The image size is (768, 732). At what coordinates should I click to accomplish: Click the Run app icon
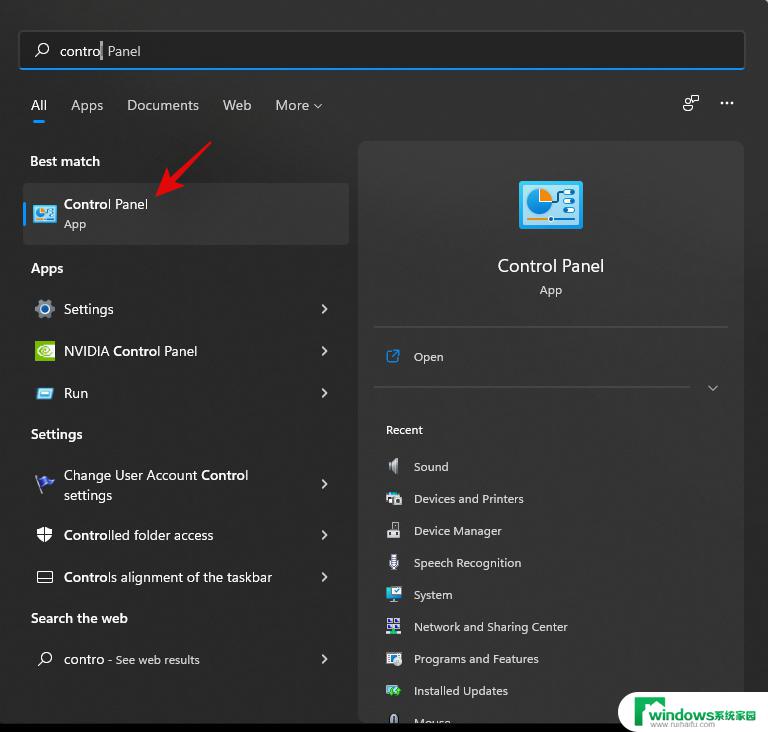click(x=45, y=393)
